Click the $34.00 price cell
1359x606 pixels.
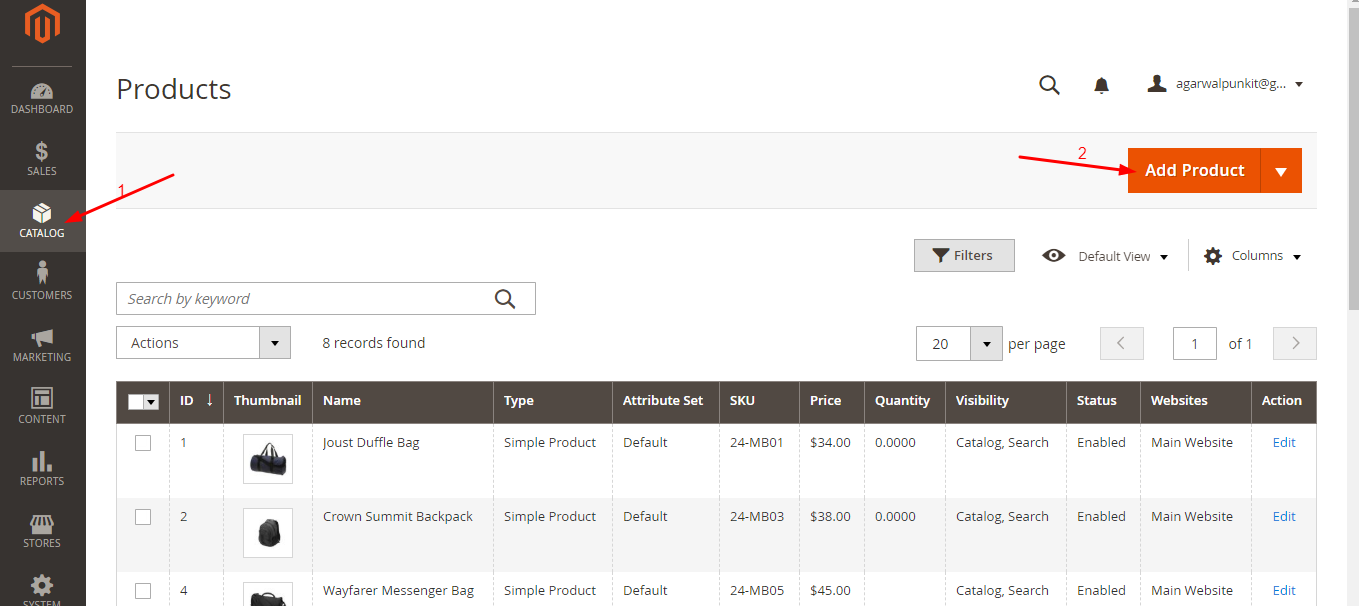tap(830, 443)
